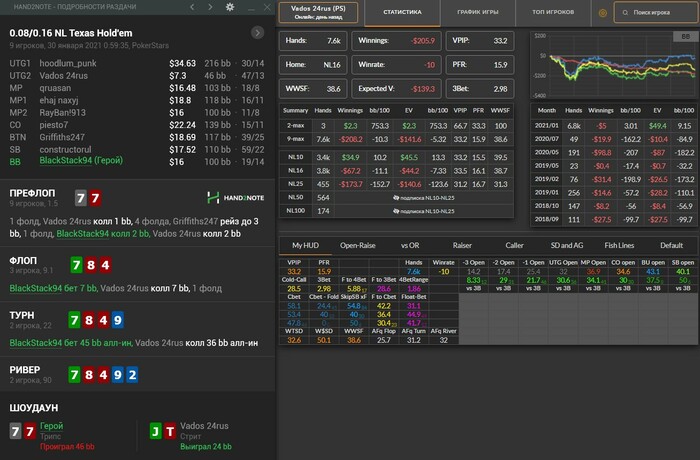
Task: Click the Expected V -$139.3 box
Action: pos(396,89)
